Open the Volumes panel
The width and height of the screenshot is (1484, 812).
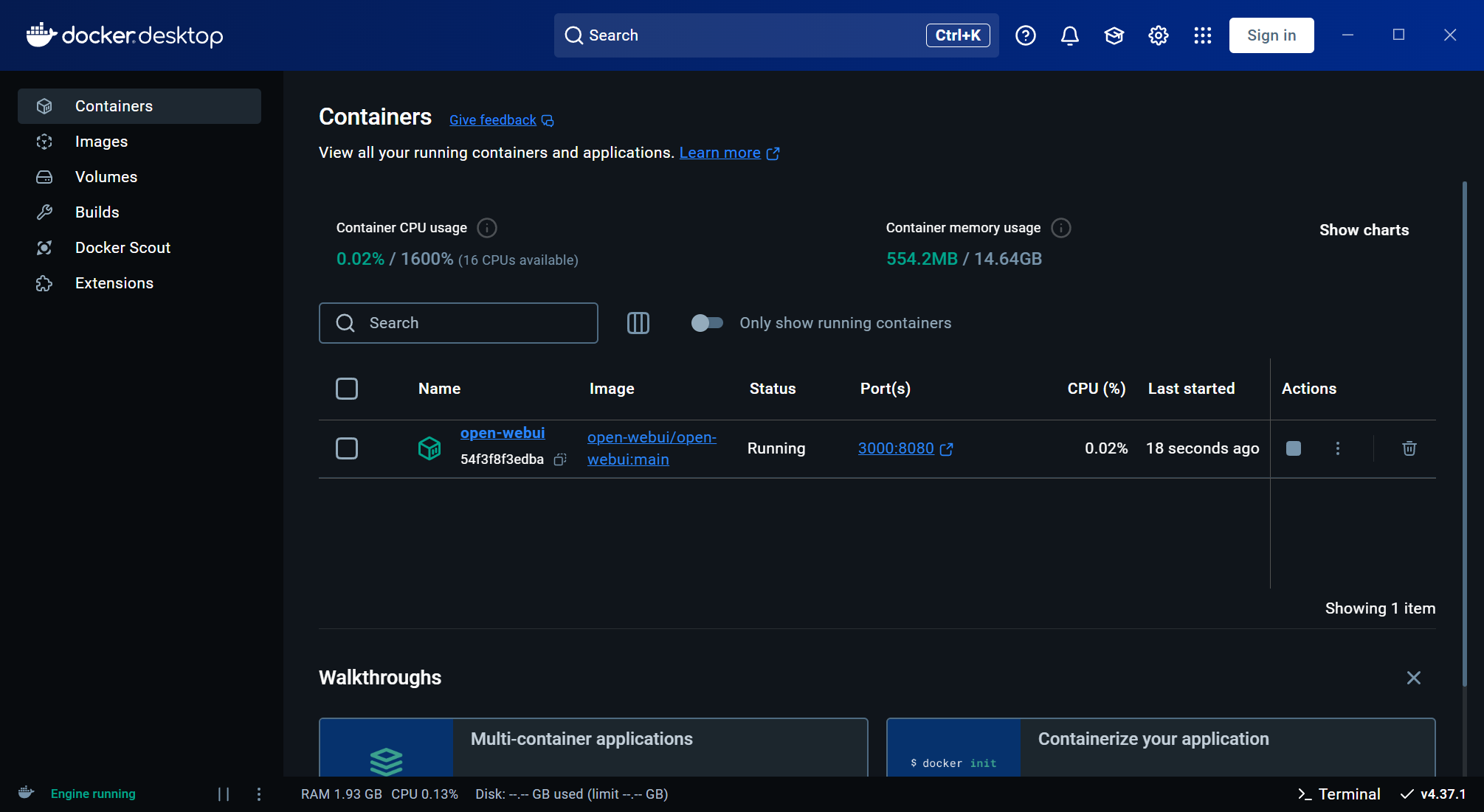click(x=106, y=176)
